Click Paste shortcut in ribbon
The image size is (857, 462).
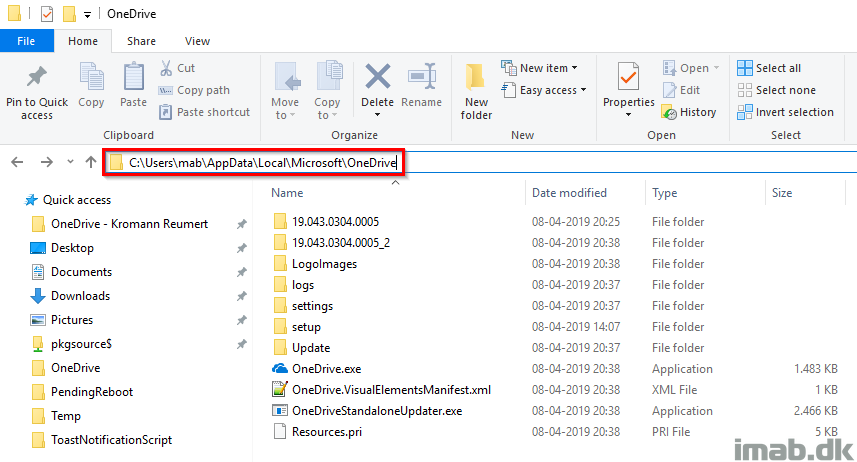[x=204, y=112]
